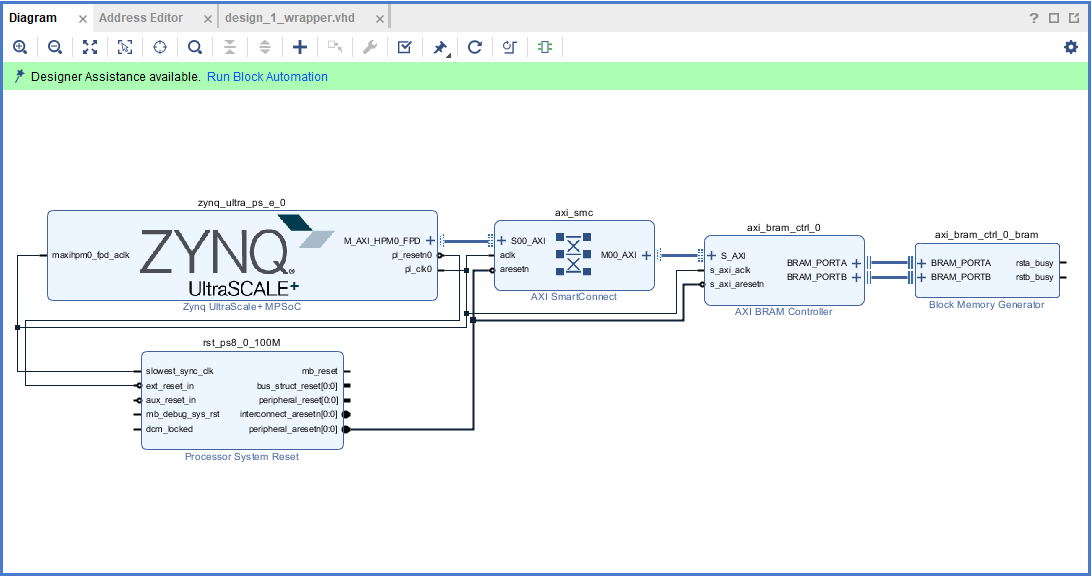Click the Select Area icon

[125, 47]
